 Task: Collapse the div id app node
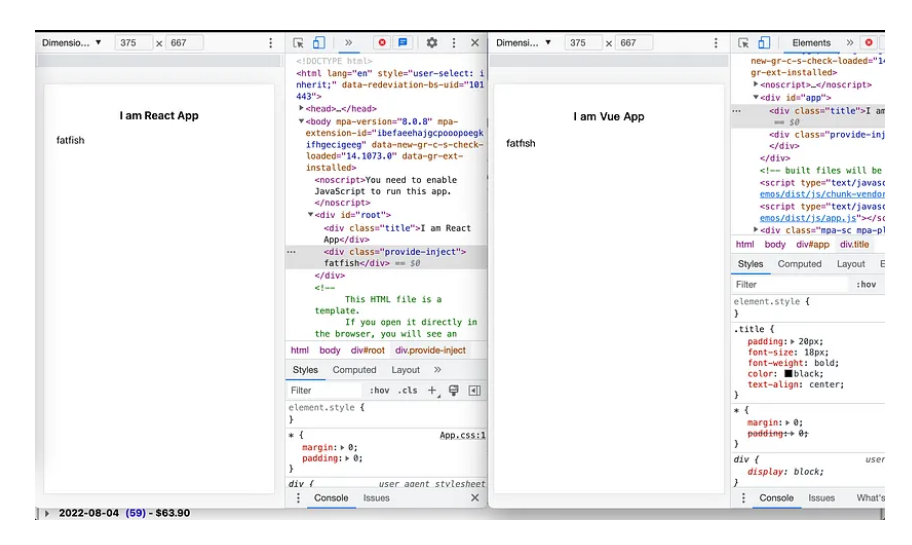click(x=756, y=97)
